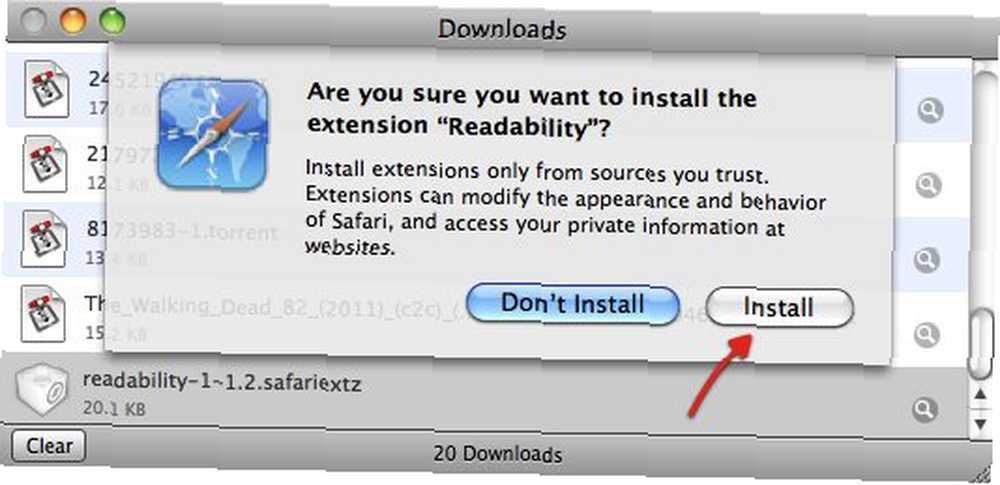Click the vertical scrollbar thumb
Image resolution: width=1000 pixels, height=485 pixels.
[981, 345]
